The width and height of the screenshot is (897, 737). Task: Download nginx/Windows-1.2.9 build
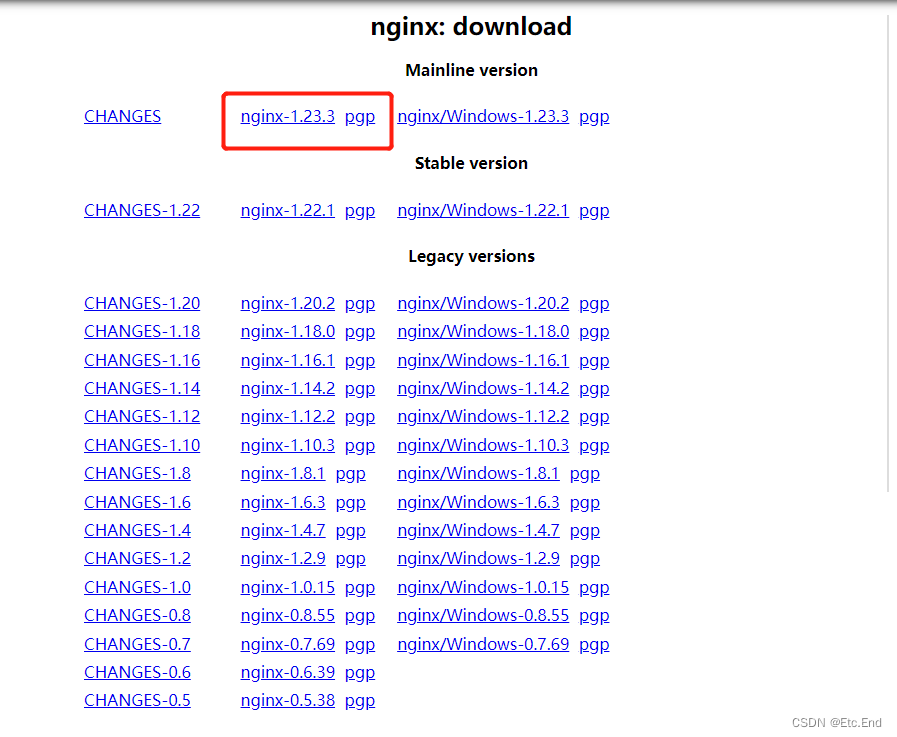pos(479,558)
